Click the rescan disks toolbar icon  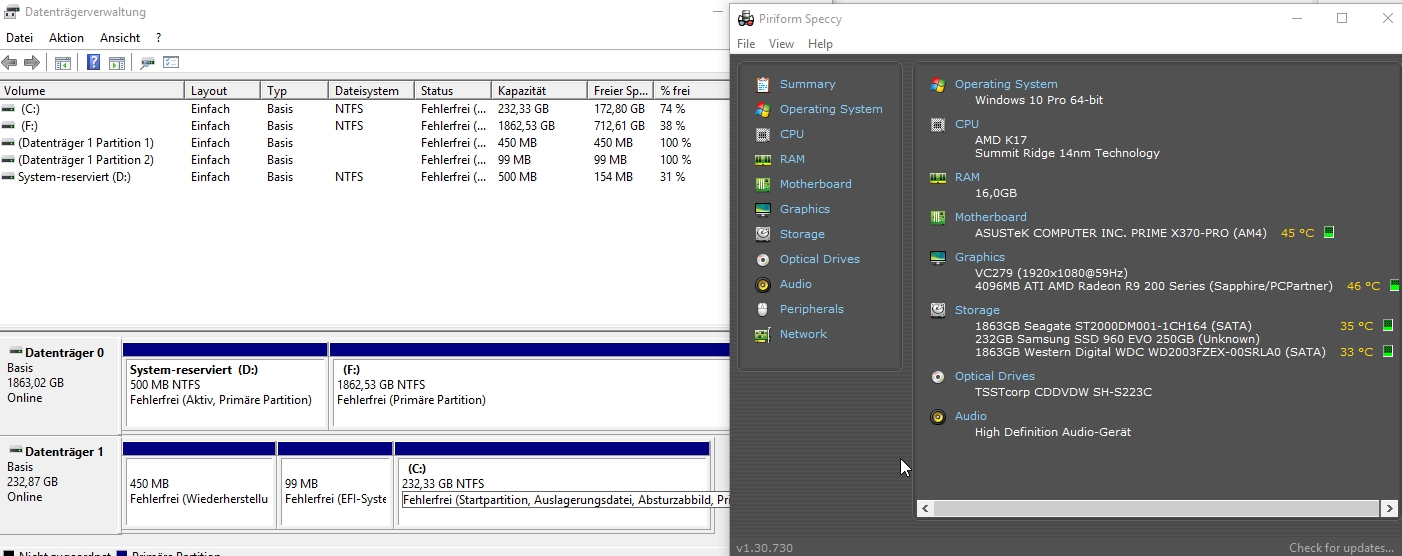(147, 62)
